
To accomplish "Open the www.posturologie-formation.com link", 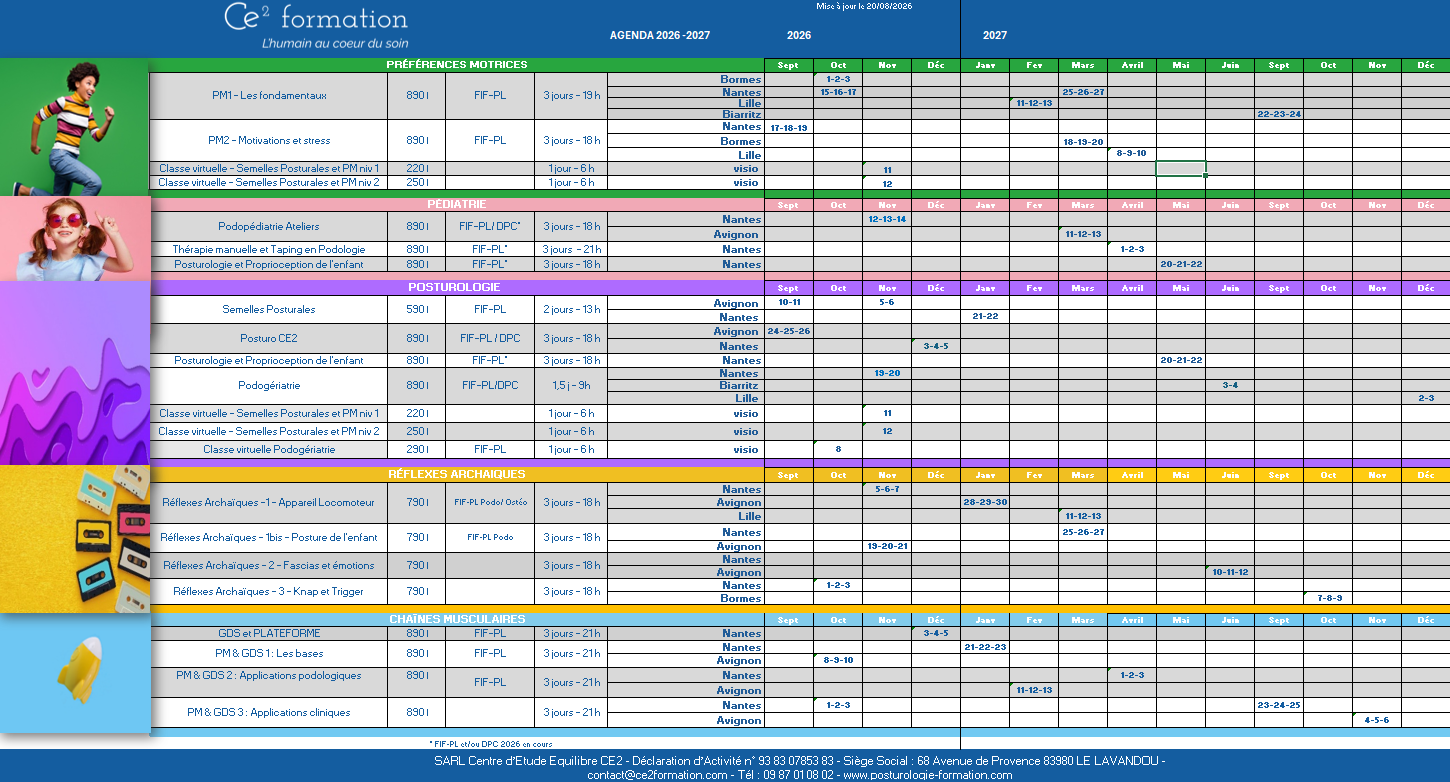I will (928, 775).
